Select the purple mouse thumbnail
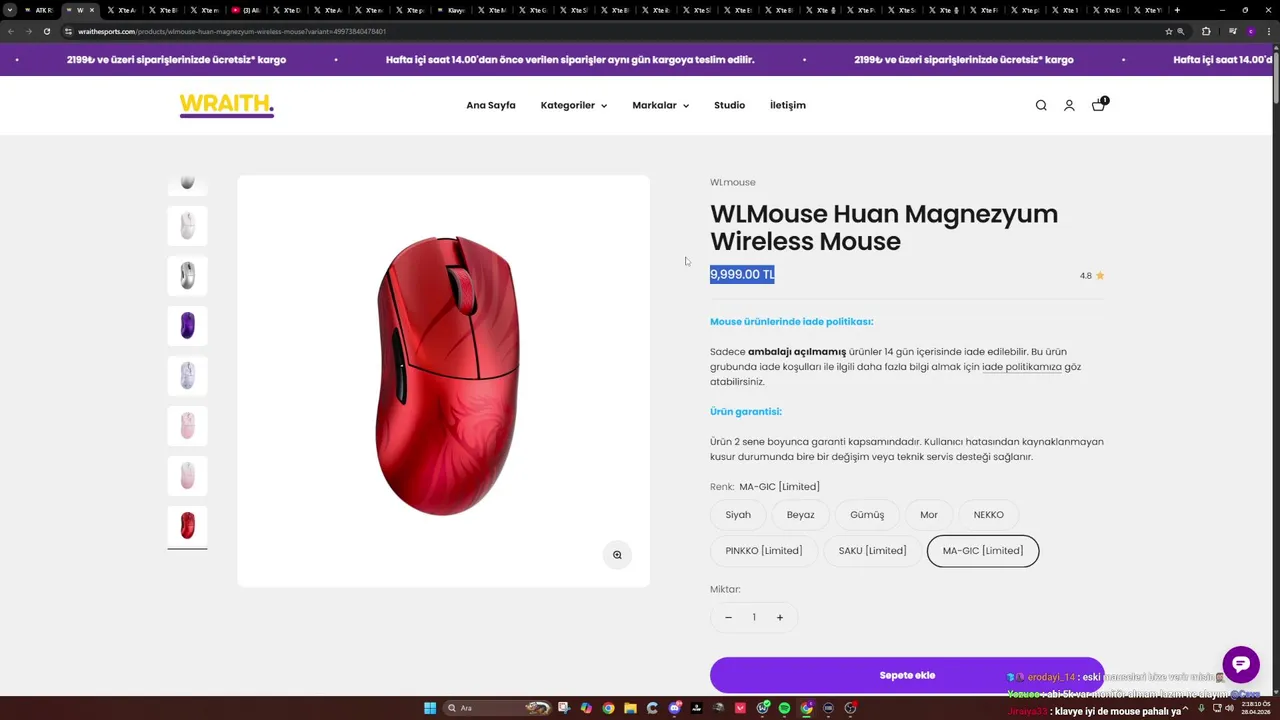Screen dimensions: 1280x720 click(187, 325)
